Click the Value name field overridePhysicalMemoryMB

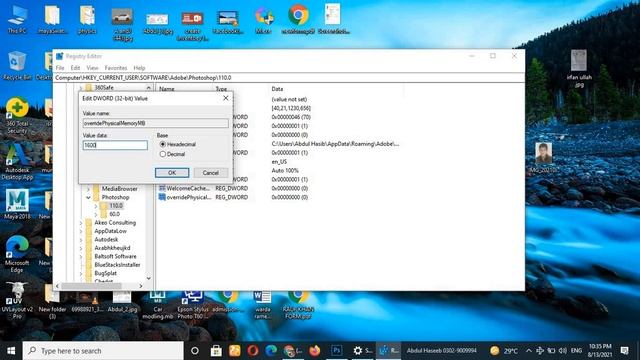tap(156, 123)
